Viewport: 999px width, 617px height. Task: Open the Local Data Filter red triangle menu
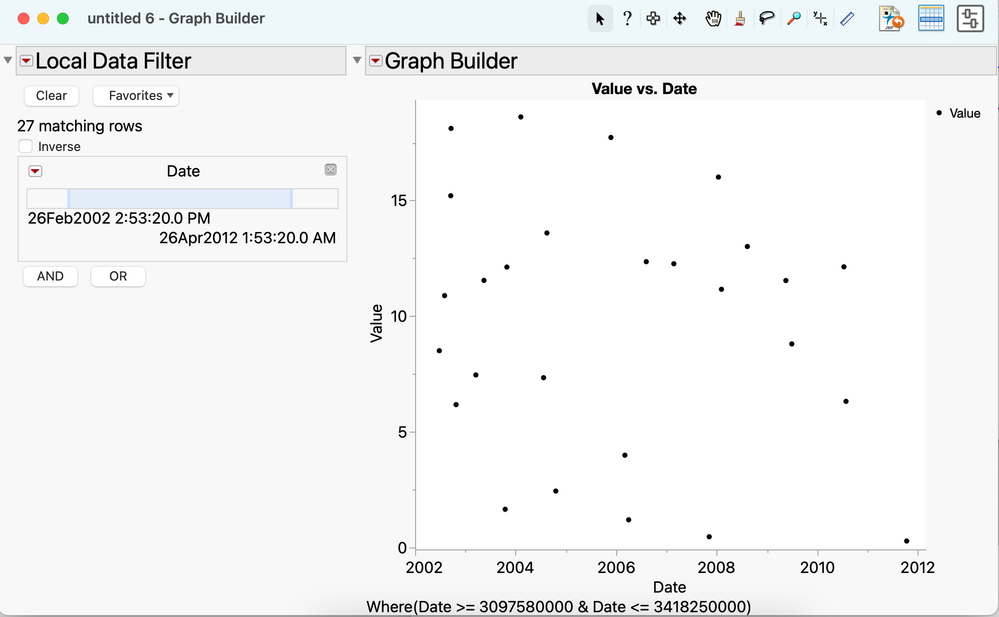point(26,61)
